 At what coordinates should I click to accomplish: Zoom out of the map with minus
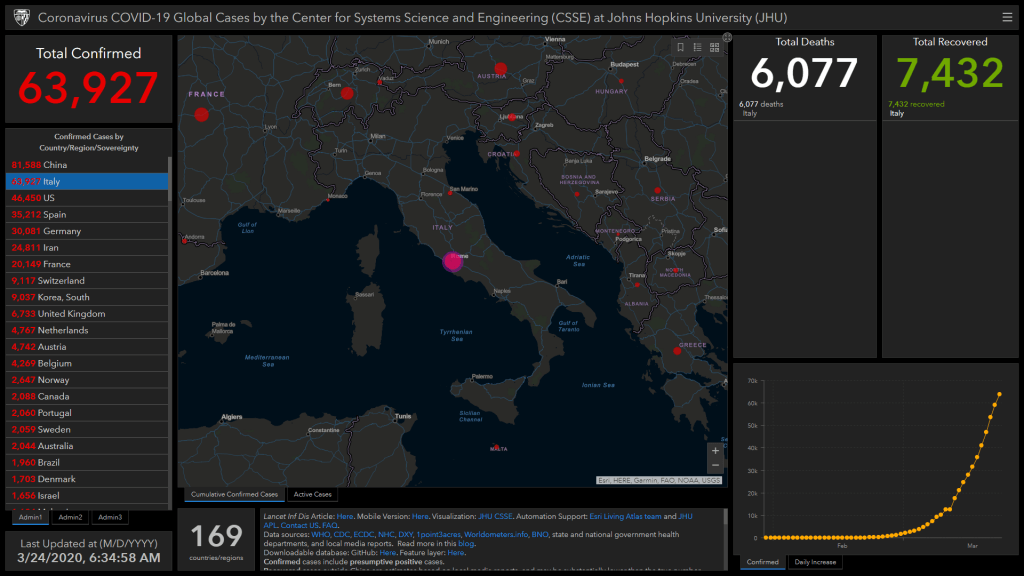pyautogui.click(x=715, y=466)
